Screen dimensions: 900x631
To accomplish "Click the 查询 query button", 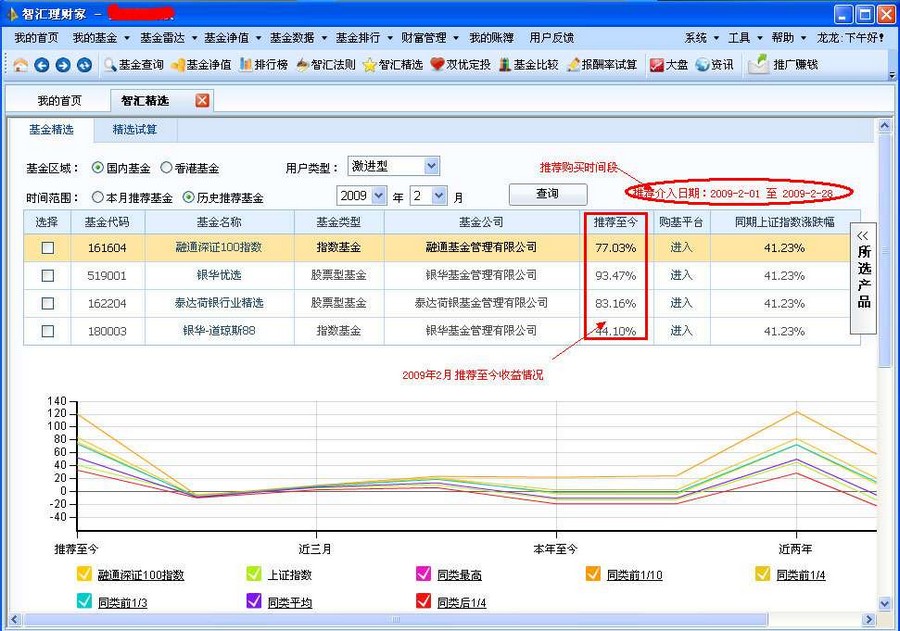I will click(x=548, y=194).
